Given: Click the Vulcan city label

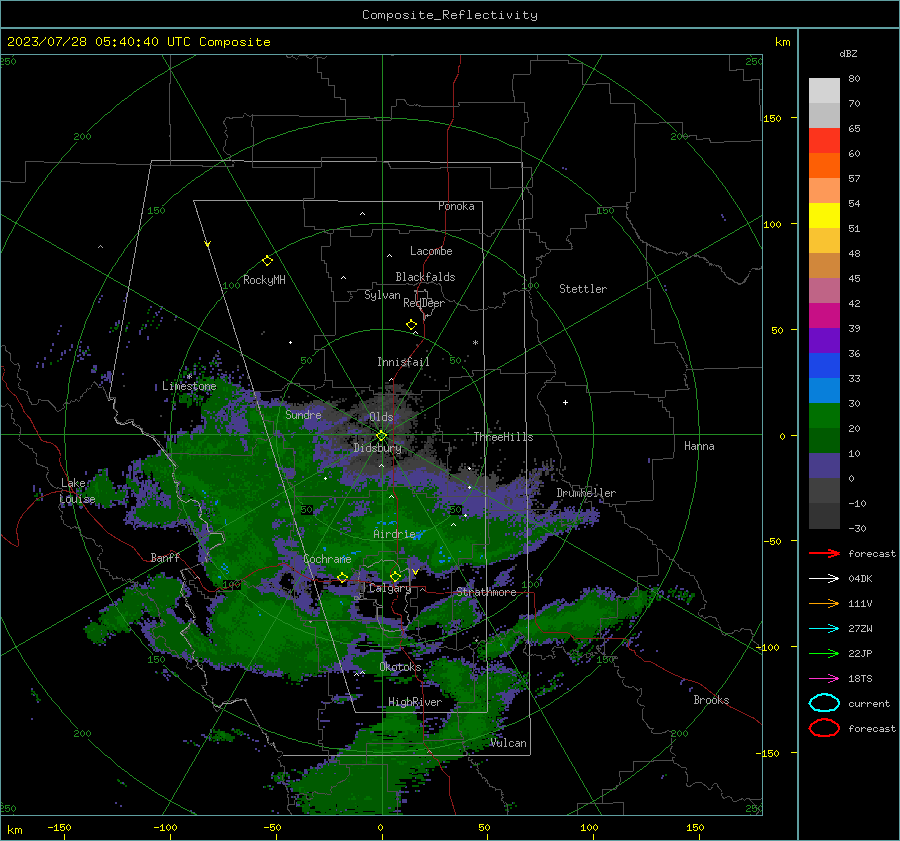Looking at the screenshot, I should (508, 743).
